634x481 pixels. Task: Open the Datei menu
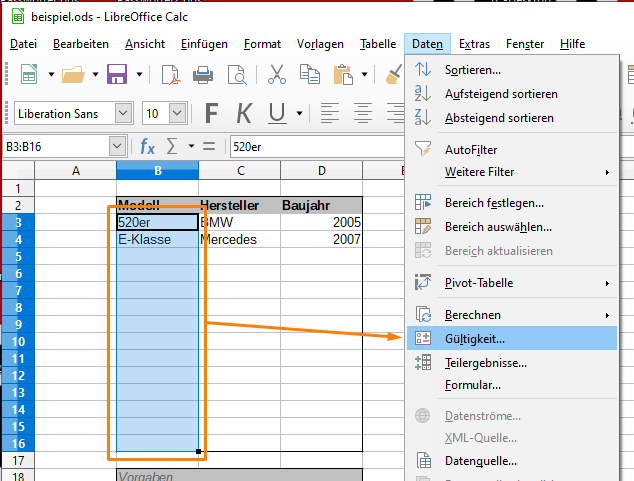23,44
